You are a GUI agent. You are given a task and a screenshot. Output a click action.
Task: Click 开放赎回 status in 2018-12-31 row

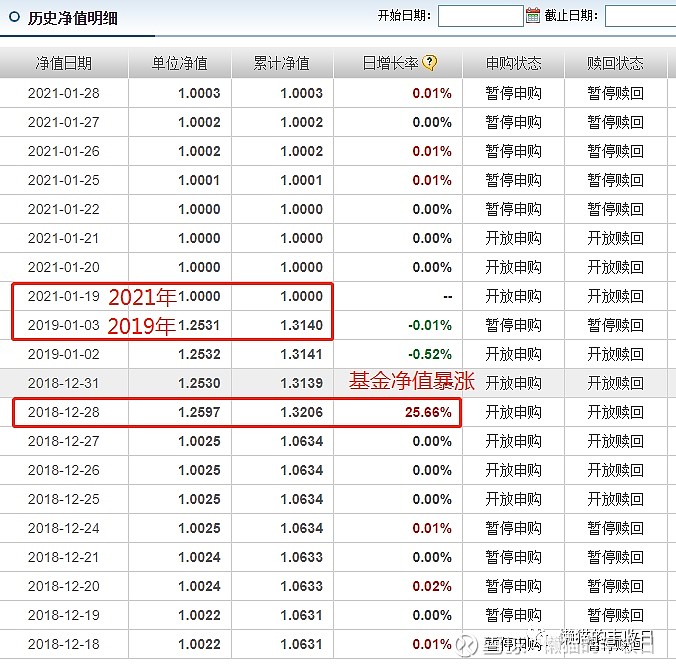click(615, 383)
